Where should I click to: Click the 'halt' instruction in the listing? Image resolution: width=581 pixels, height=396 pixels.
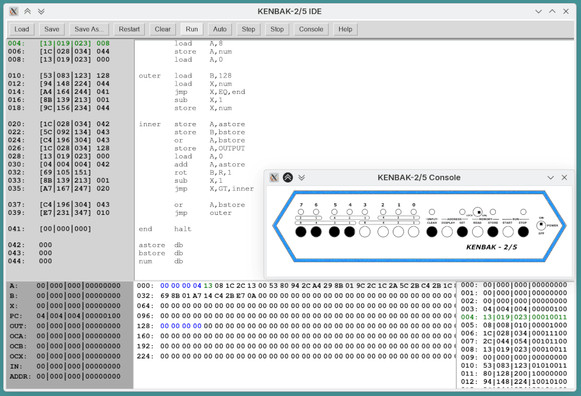point(183,229)
